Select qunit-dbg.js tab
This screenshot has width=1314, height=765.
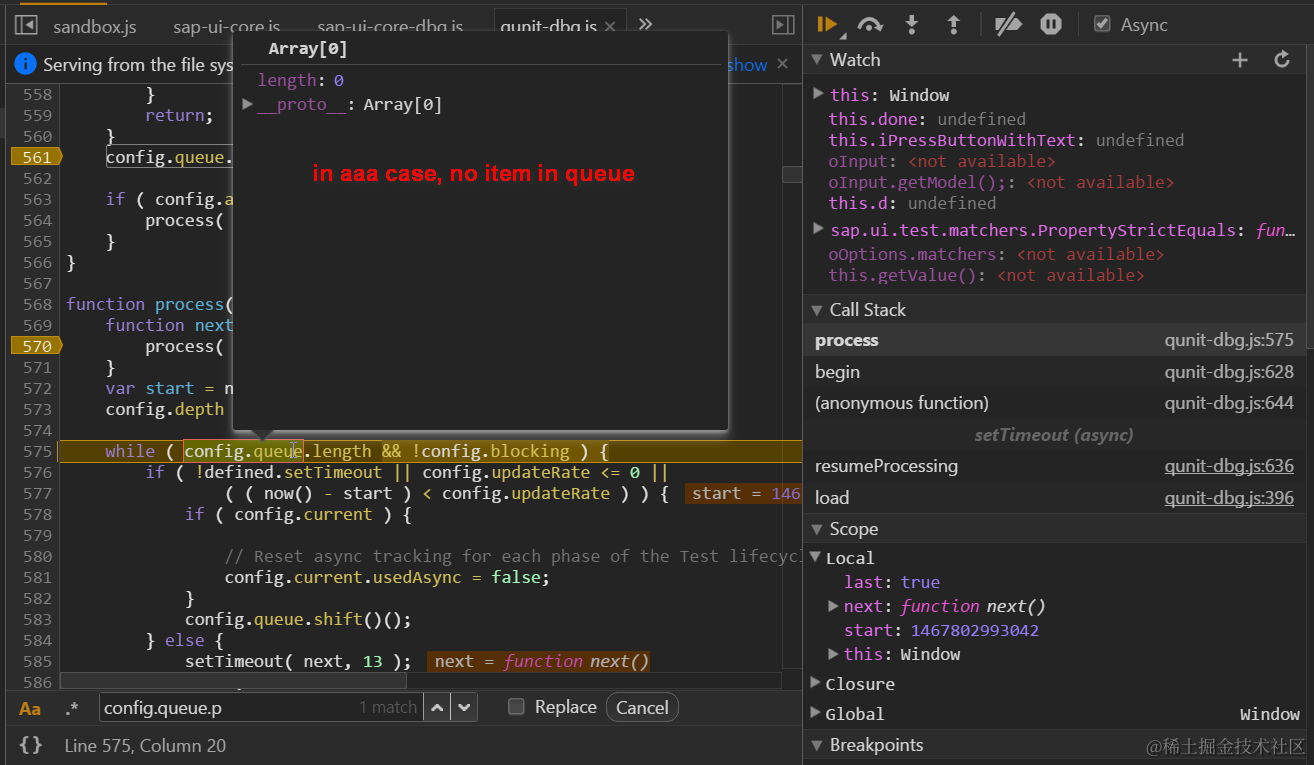click(549, 27)
